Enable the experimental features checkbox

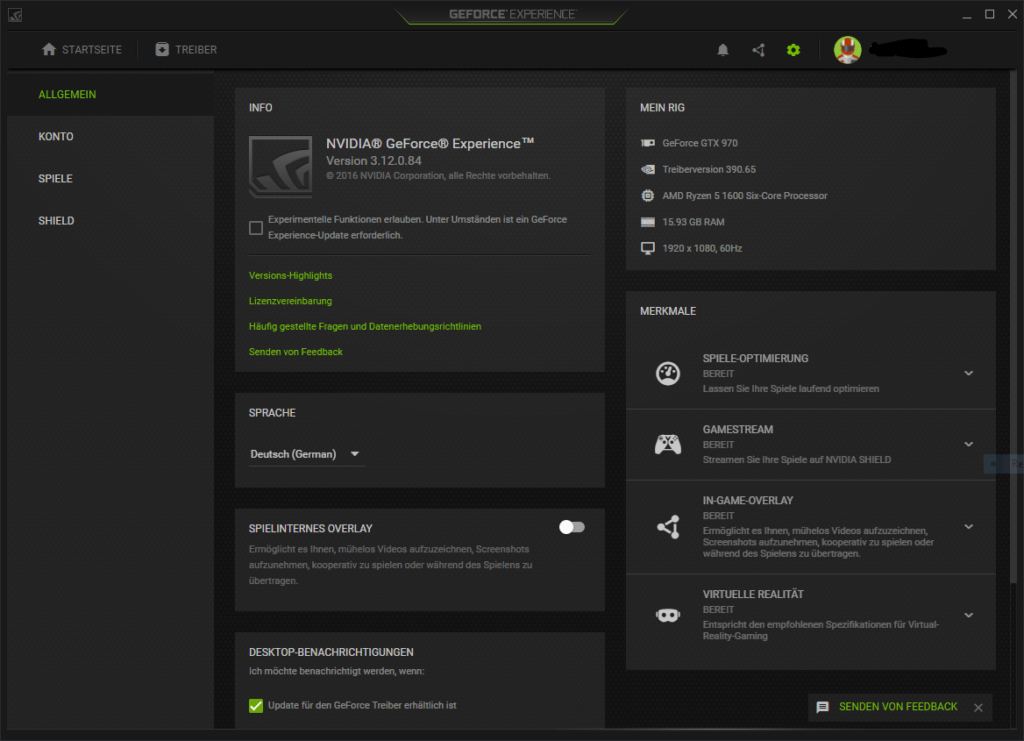tap(256, 228)
